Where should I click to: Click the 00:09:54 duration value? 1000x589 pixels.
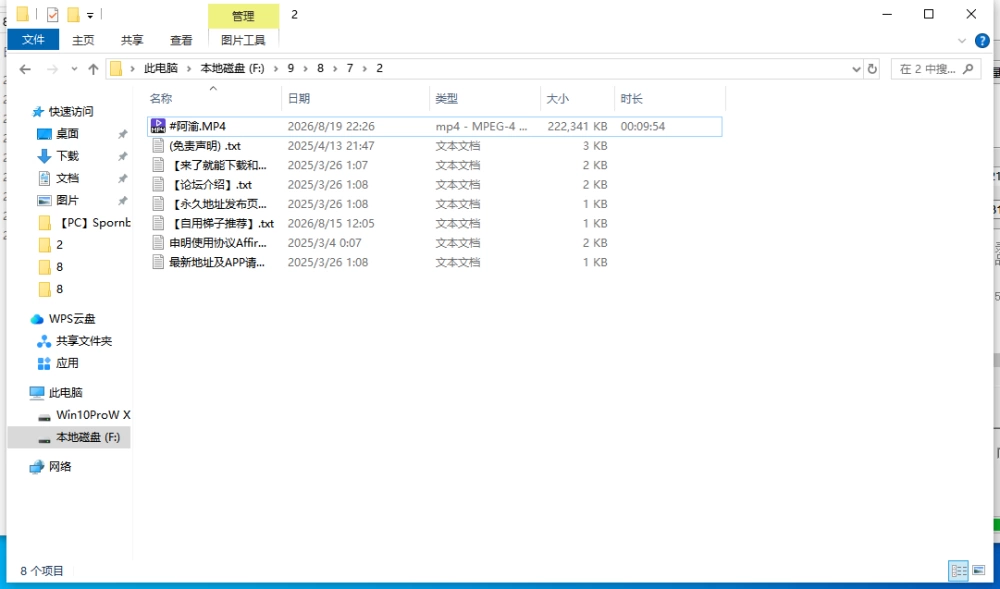pyautogui.click(x=643, y=126)
